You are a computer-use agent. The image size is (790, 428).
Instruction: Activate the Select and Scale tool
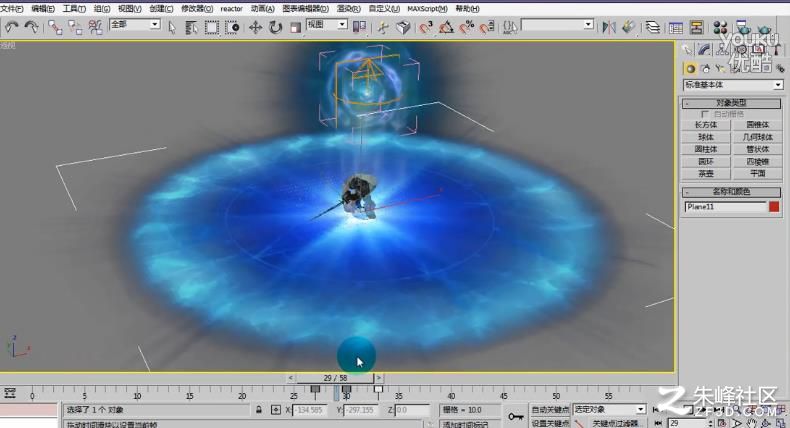[295, 28]
